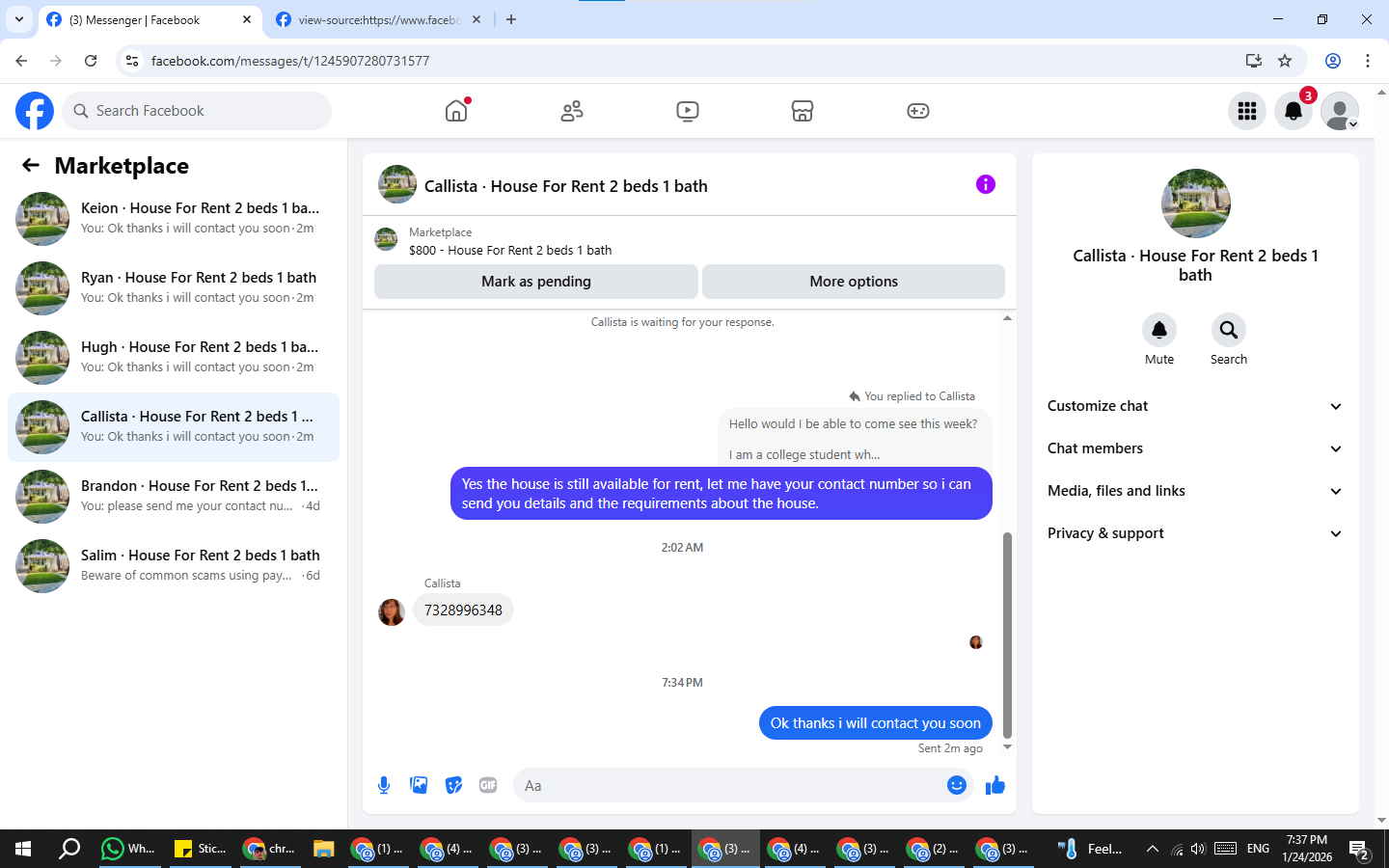This screenshot has width=1389, height=868.
Task: Click the Mark as pending button
Action: (x=536, y=282)
